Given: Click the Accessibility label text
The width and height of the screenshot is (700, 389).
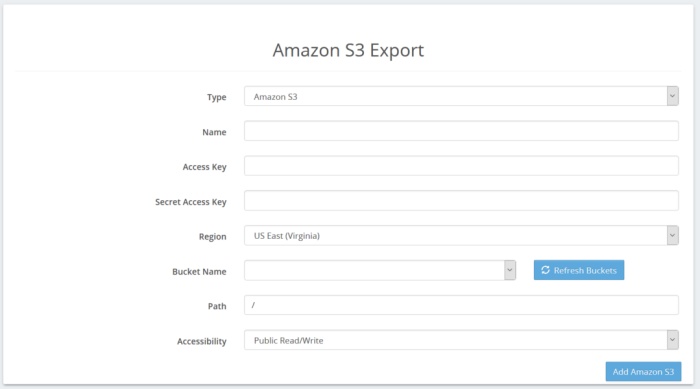Looking at the screenshot, I should (202, 341).
